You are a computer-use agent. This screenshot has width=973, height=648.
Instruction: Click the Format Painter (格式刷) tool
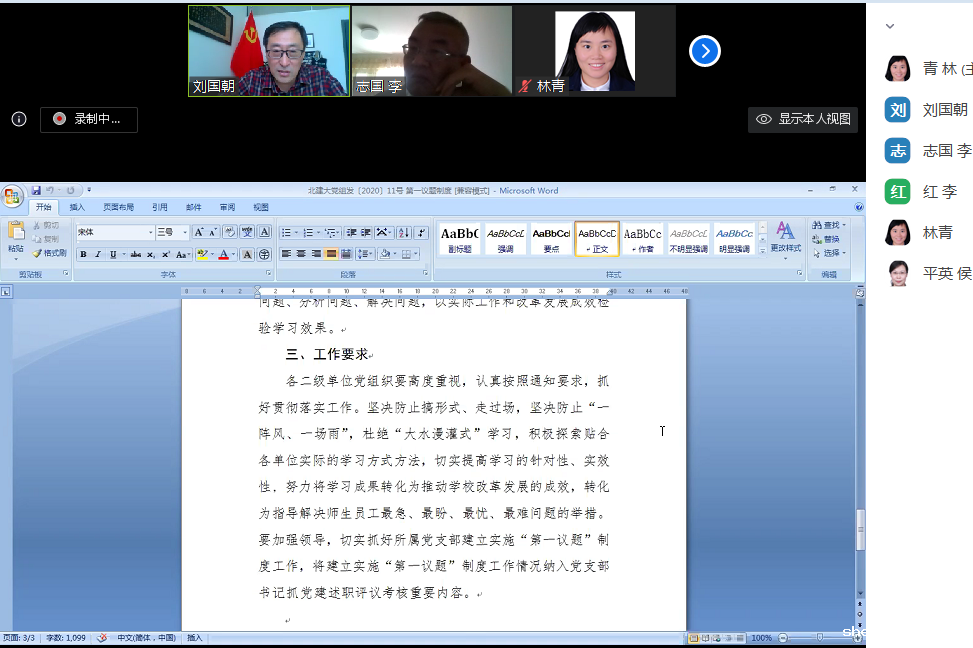(x=49, y=253)
